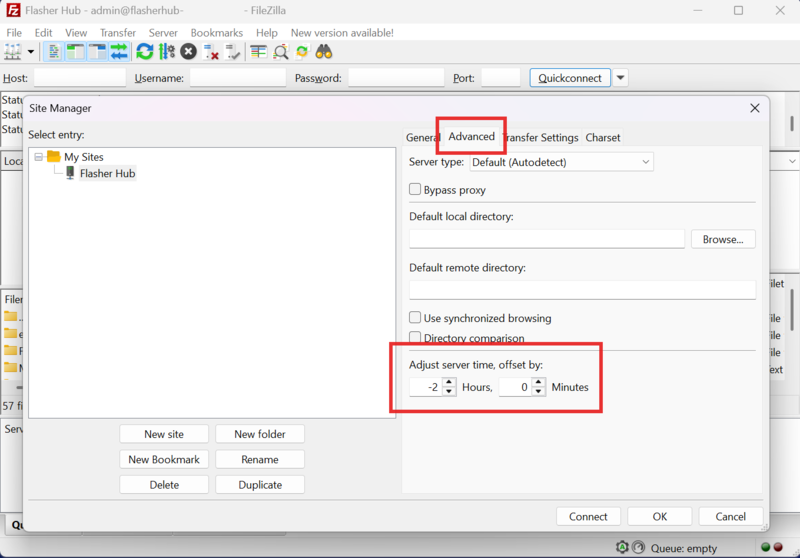The image size is (800, 558).
Task: Refresh file and folder lists
Action: click(x=145, y=52)
